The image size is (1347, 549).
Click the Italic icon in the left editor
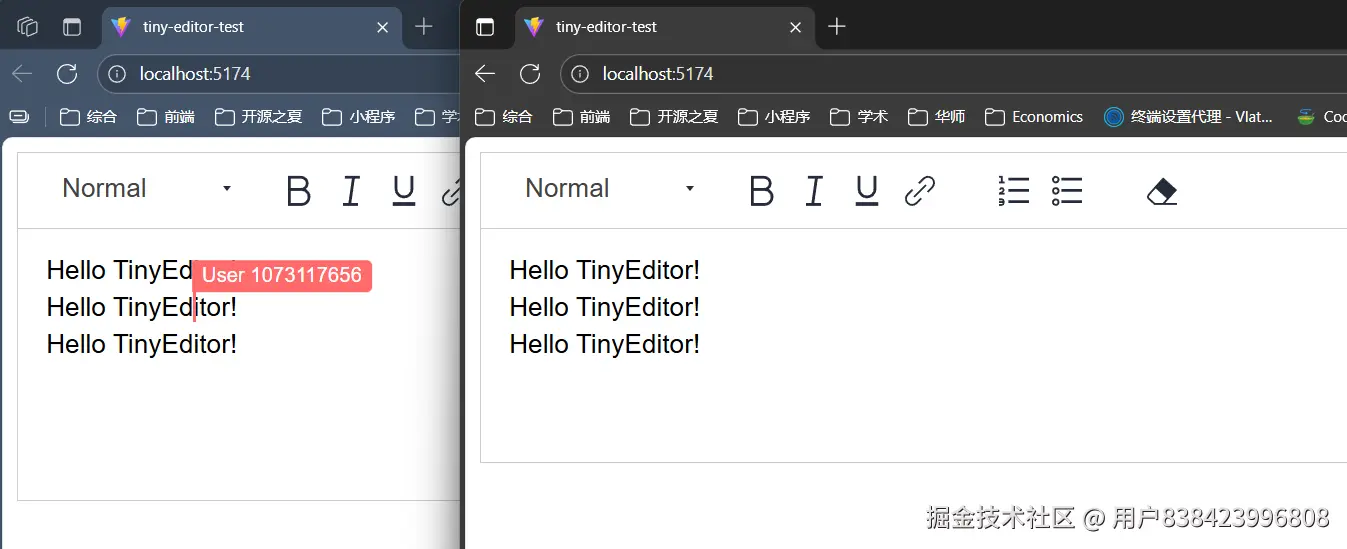(351, 190)
